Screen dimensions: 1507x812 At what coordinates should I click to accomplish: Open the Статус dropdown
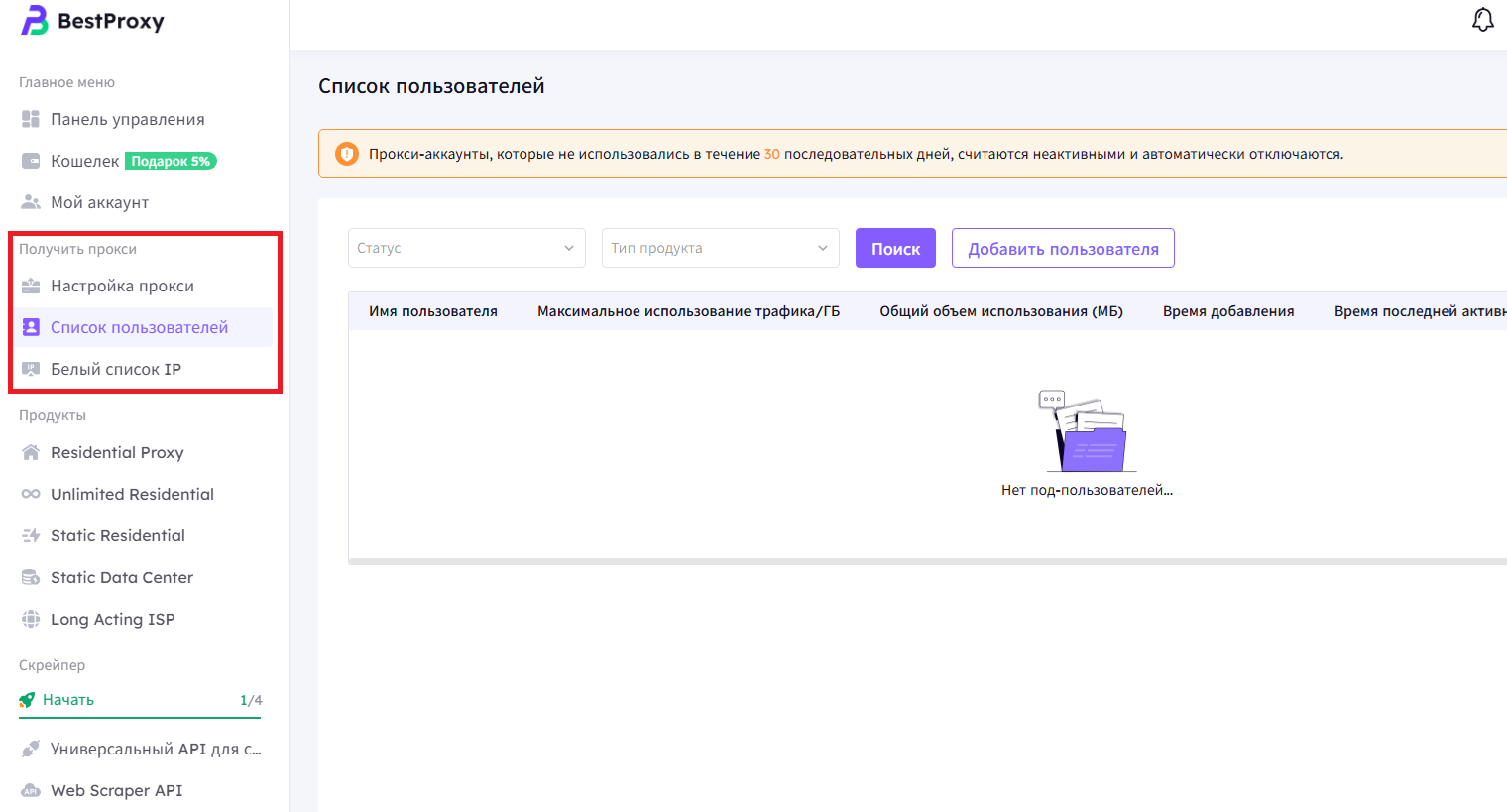466,248
